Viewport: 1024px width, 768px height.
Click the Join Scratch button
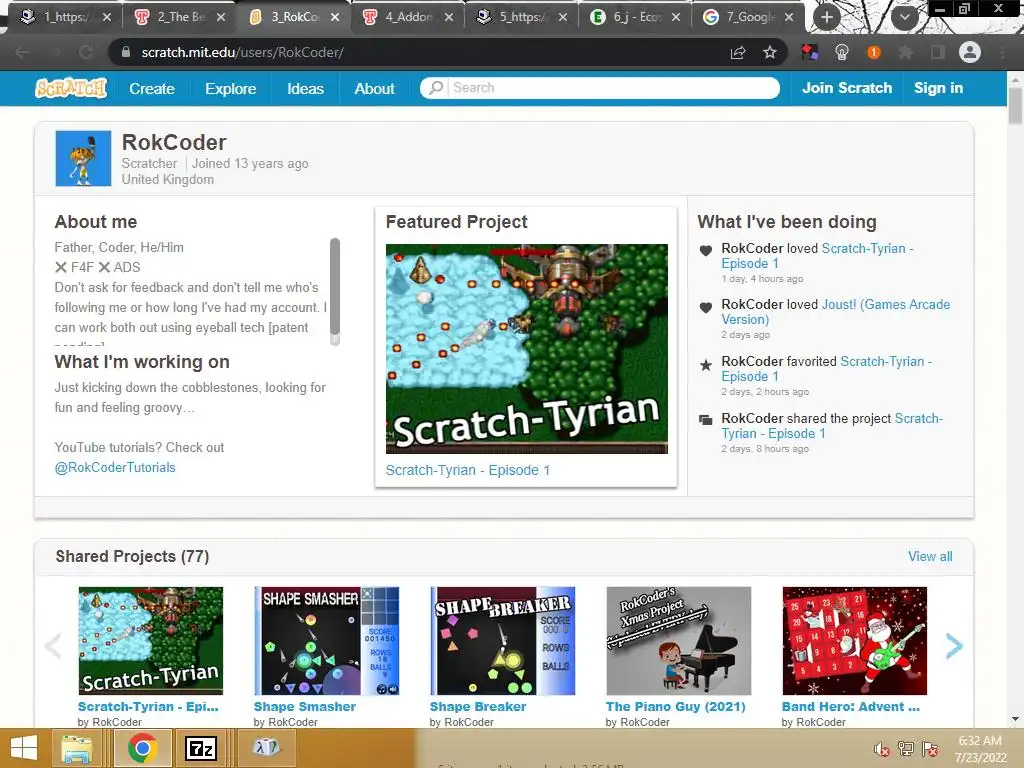(846, 88)
